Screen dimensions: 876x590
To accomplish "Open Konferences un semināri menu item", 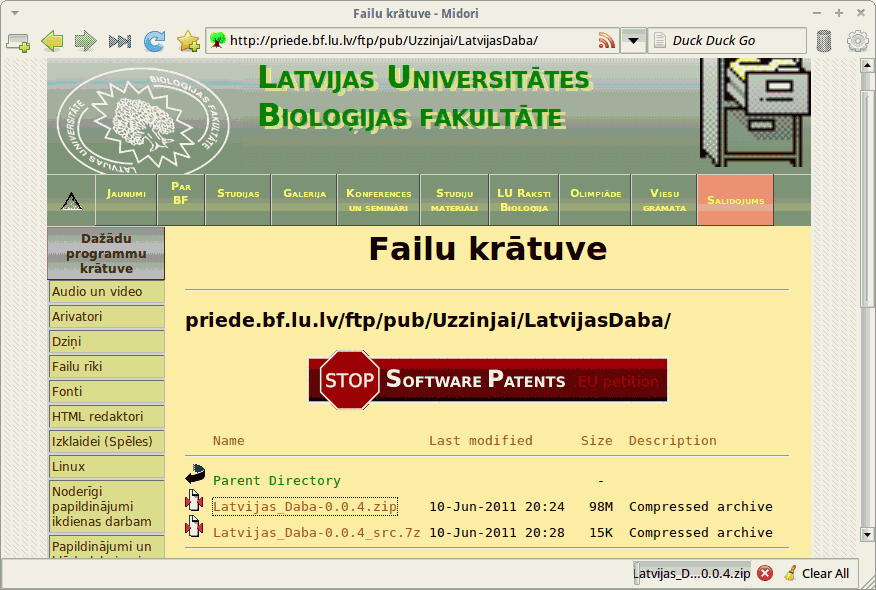I will 378,200.
